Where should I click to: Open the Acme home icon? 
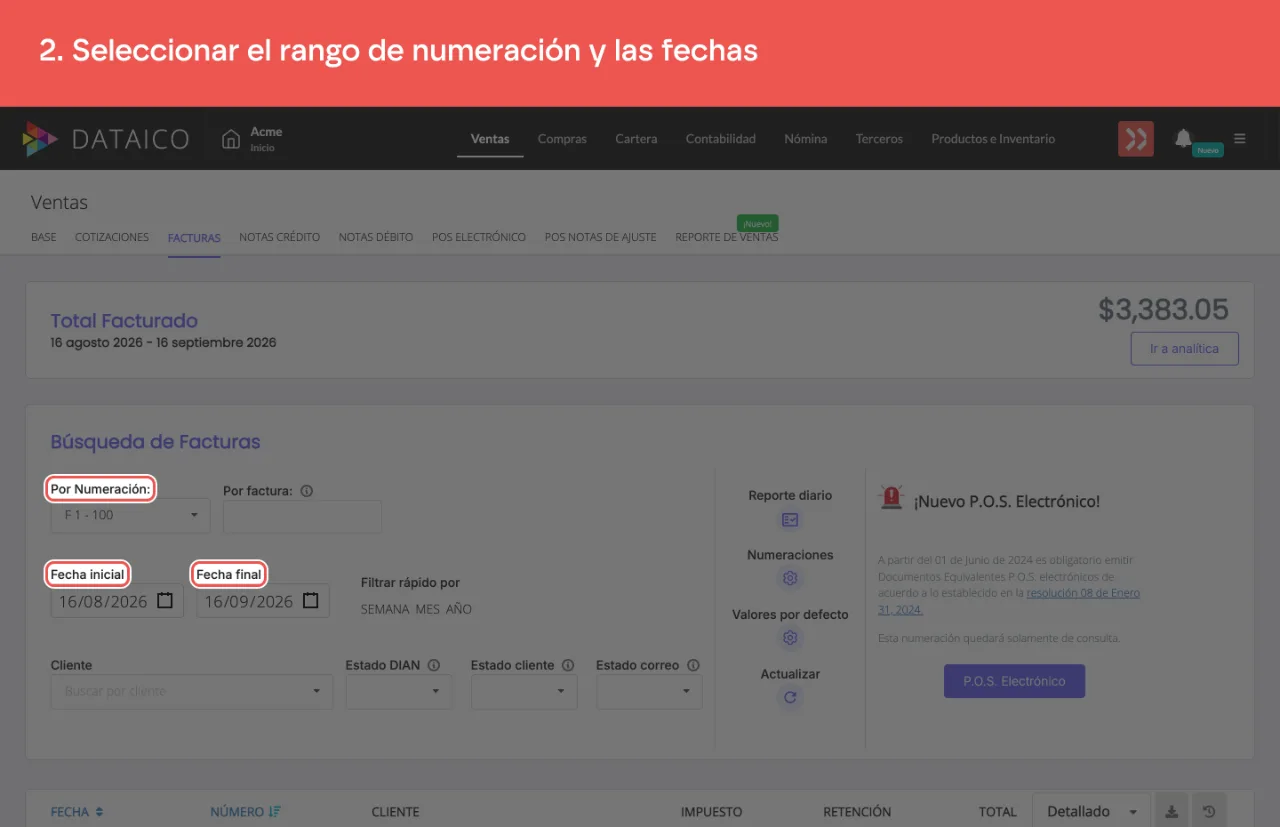click(x=231, y=139)
